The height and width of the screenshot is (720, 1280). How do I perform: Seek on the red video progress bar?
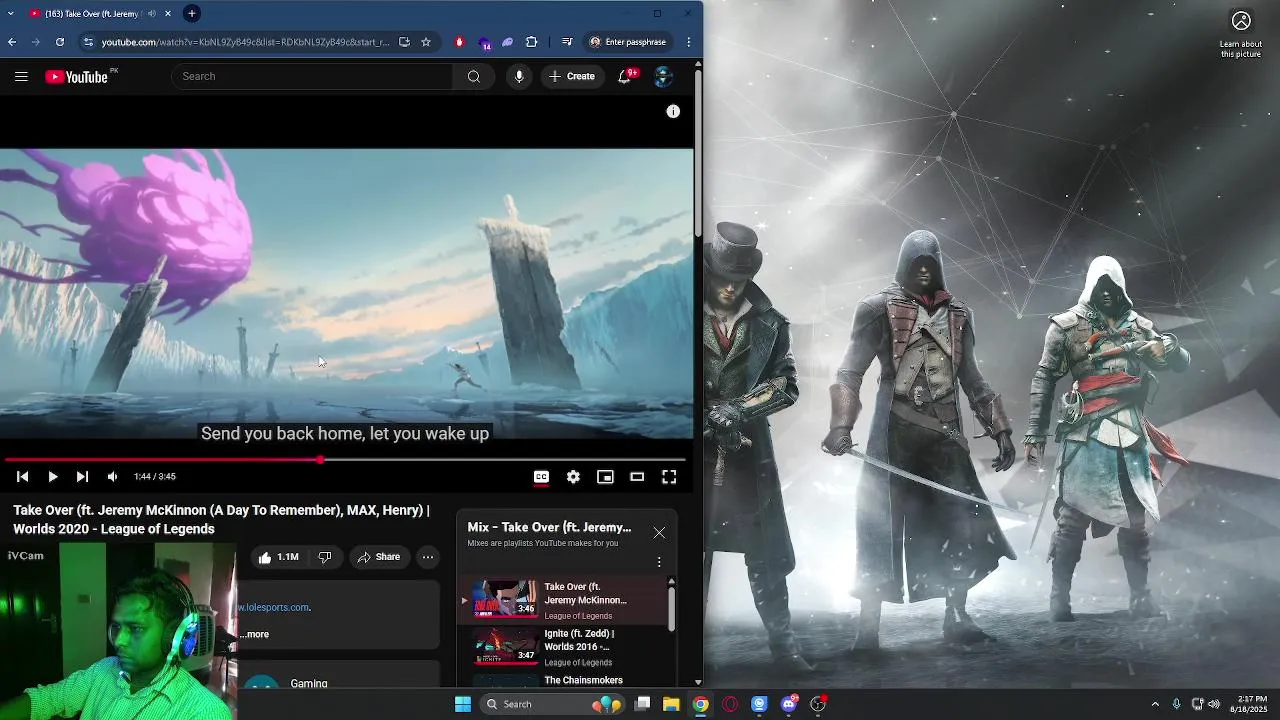pos(346,460)
